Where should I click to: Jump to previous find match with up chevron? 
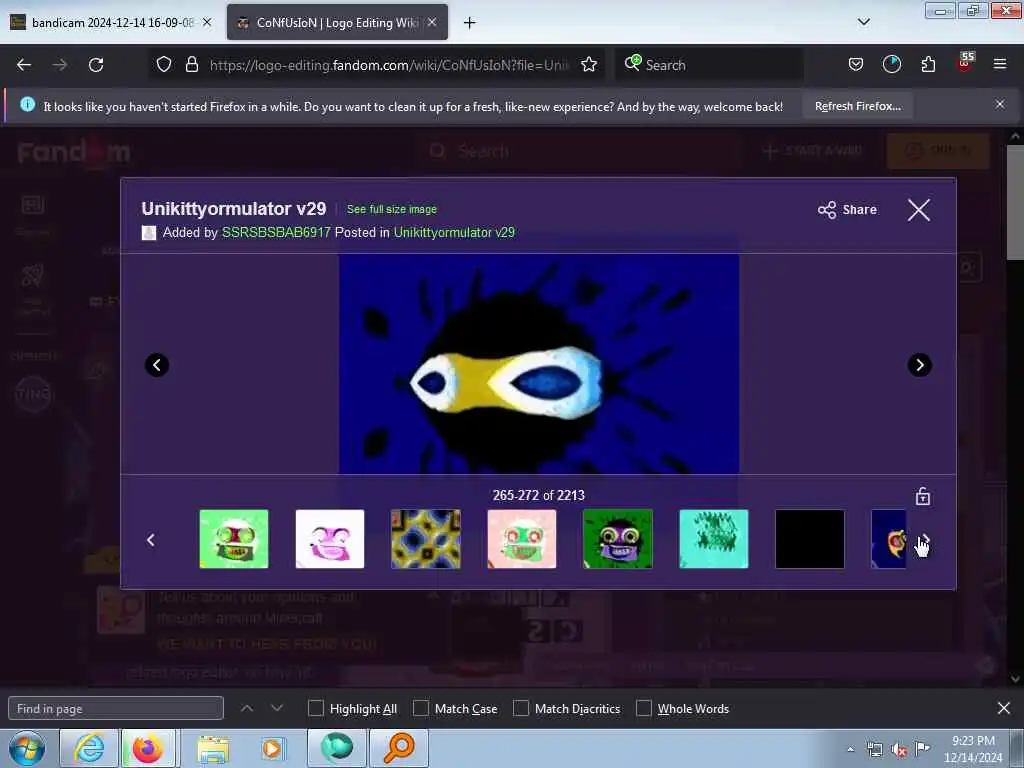(x=247, y=708)
